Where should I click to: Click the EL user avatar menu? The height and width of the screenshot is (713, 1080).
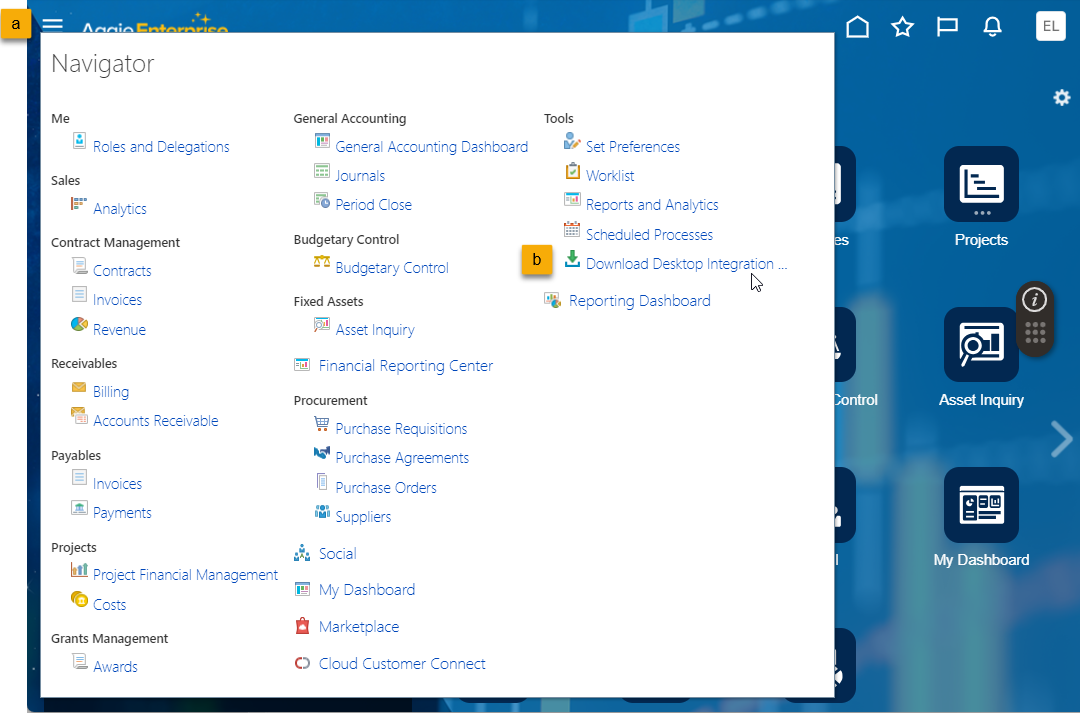[1051, 27]
